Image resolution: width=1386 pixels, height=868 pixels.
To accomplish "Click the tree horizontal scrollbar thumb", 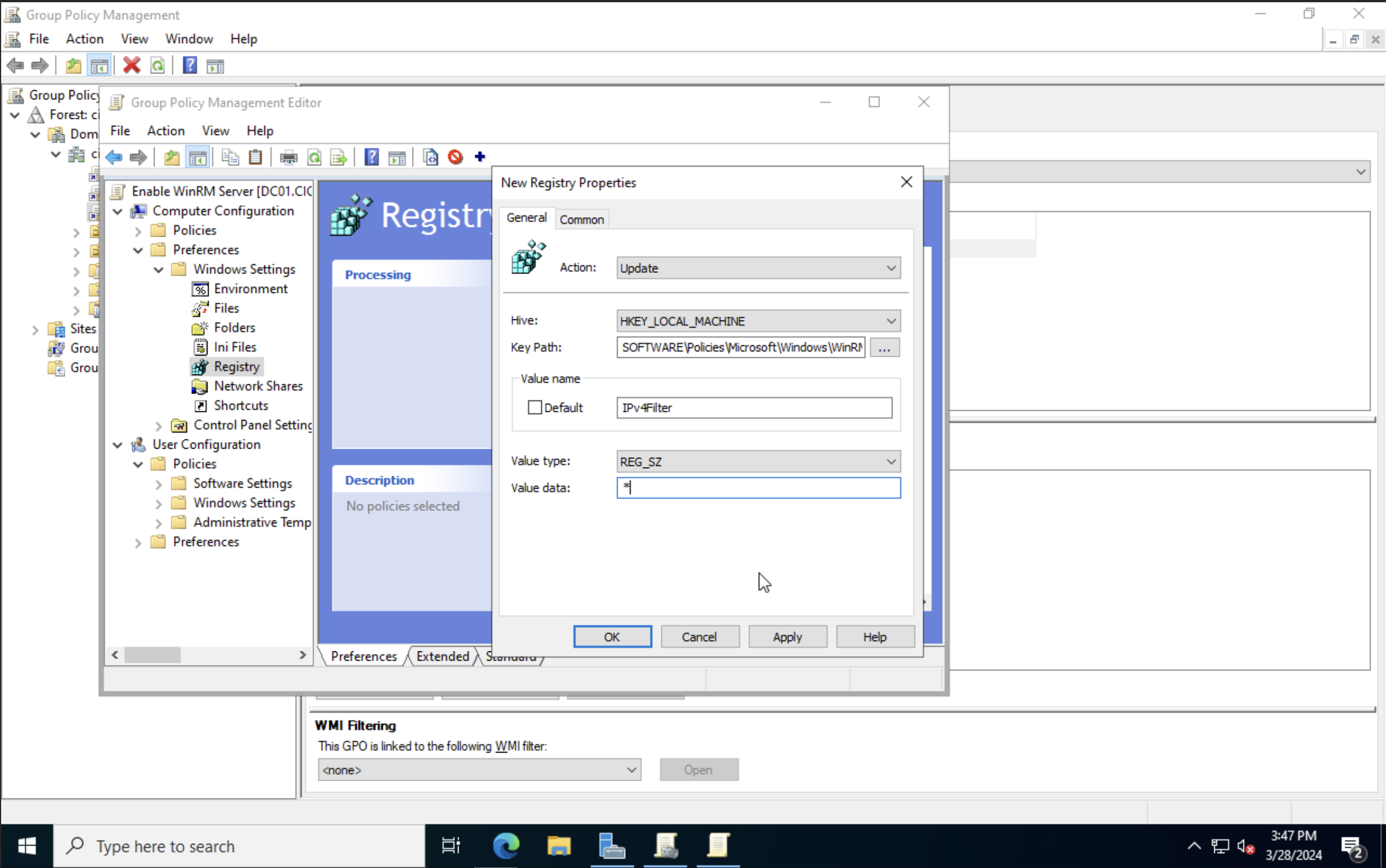I will (x=152, y=654).
